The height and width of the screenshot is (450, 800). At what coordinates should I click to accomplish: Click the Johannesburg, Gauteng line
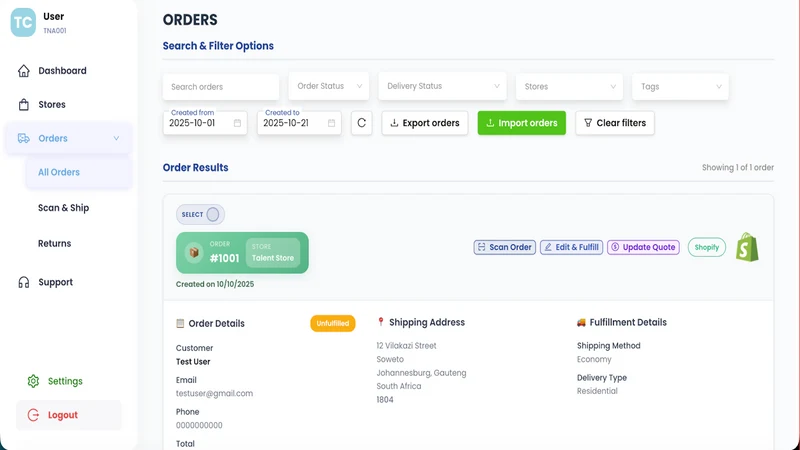click(421, 373)
